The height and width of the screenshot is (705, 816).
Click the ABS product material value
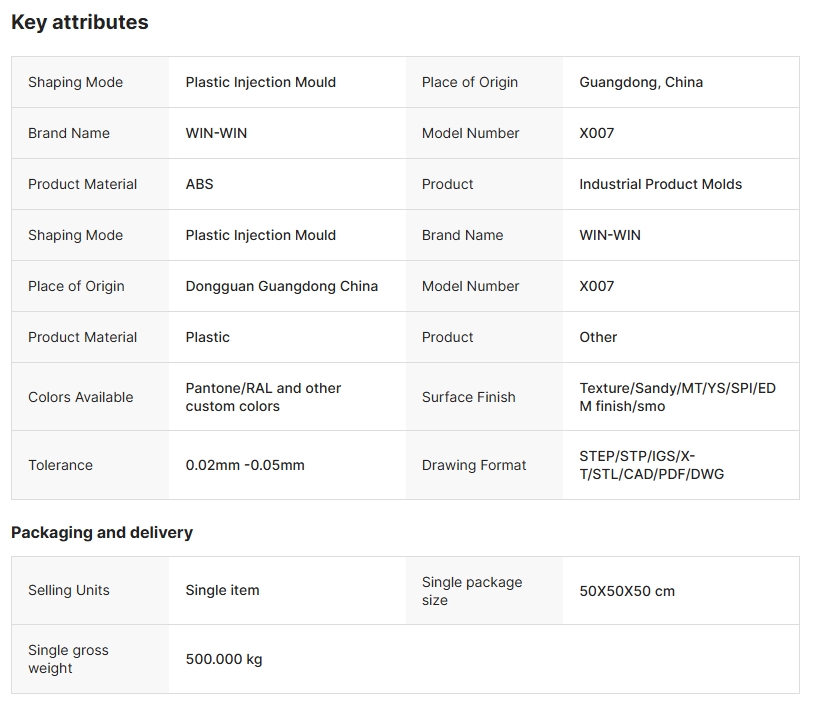[x=200, y=184]
